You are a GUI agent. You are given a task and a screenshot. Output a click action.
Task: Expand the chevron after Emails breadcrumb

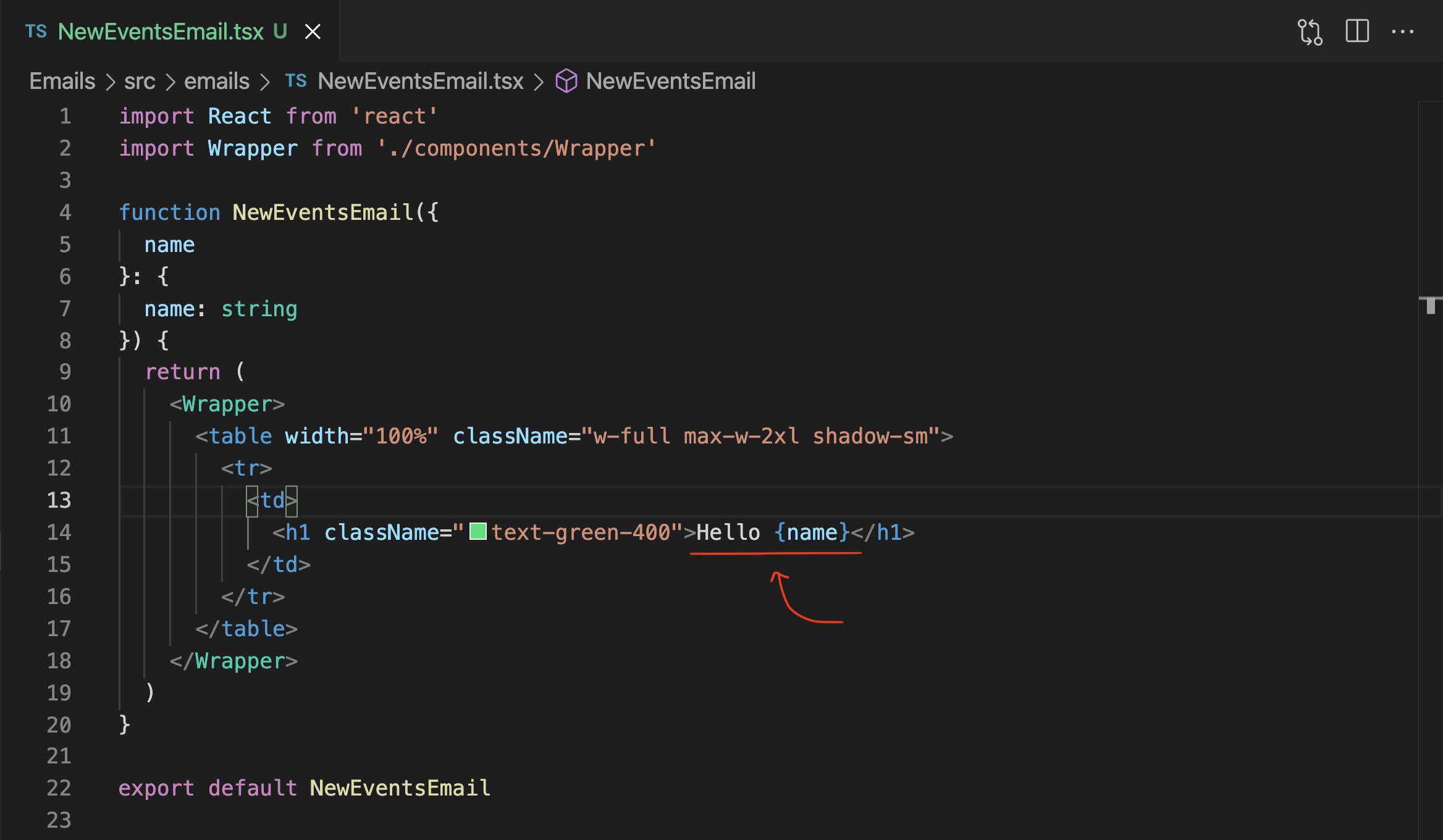click(x=110, y=81)
